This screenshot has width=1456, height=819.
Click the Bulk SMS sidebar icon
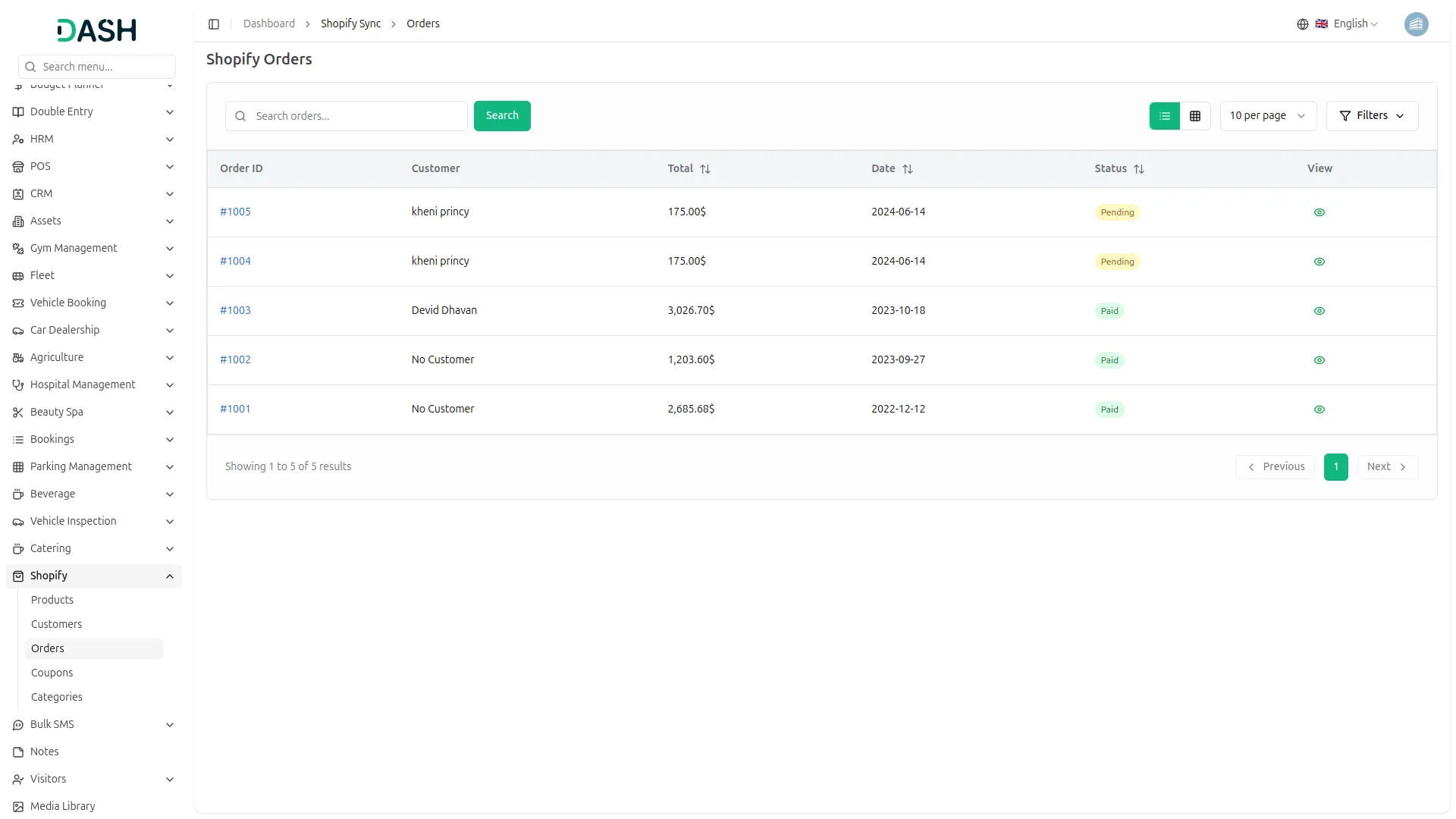[18, 725]
